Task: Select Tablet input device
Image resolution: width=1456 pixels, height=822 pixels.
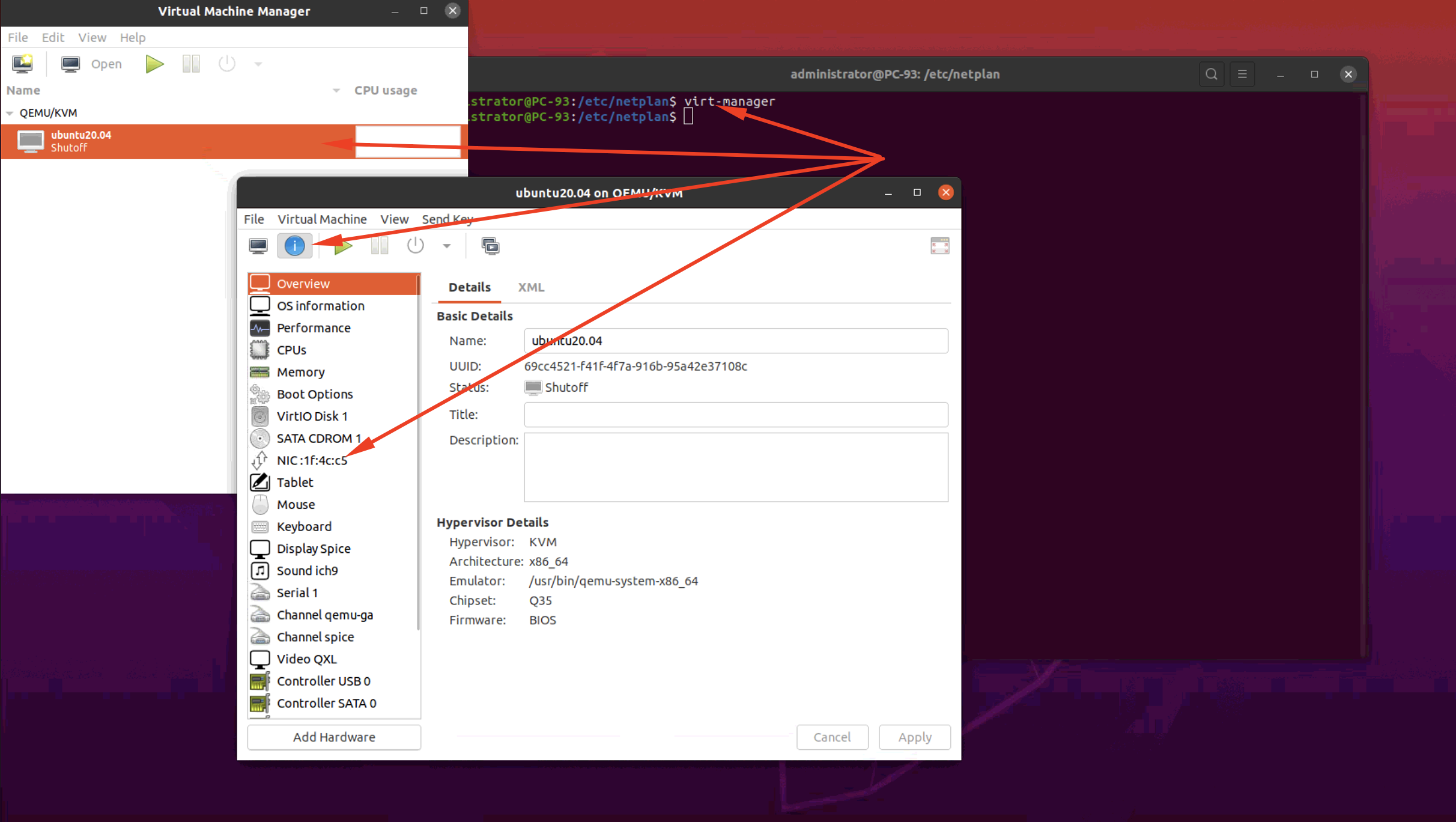Action: pos(333,483)
